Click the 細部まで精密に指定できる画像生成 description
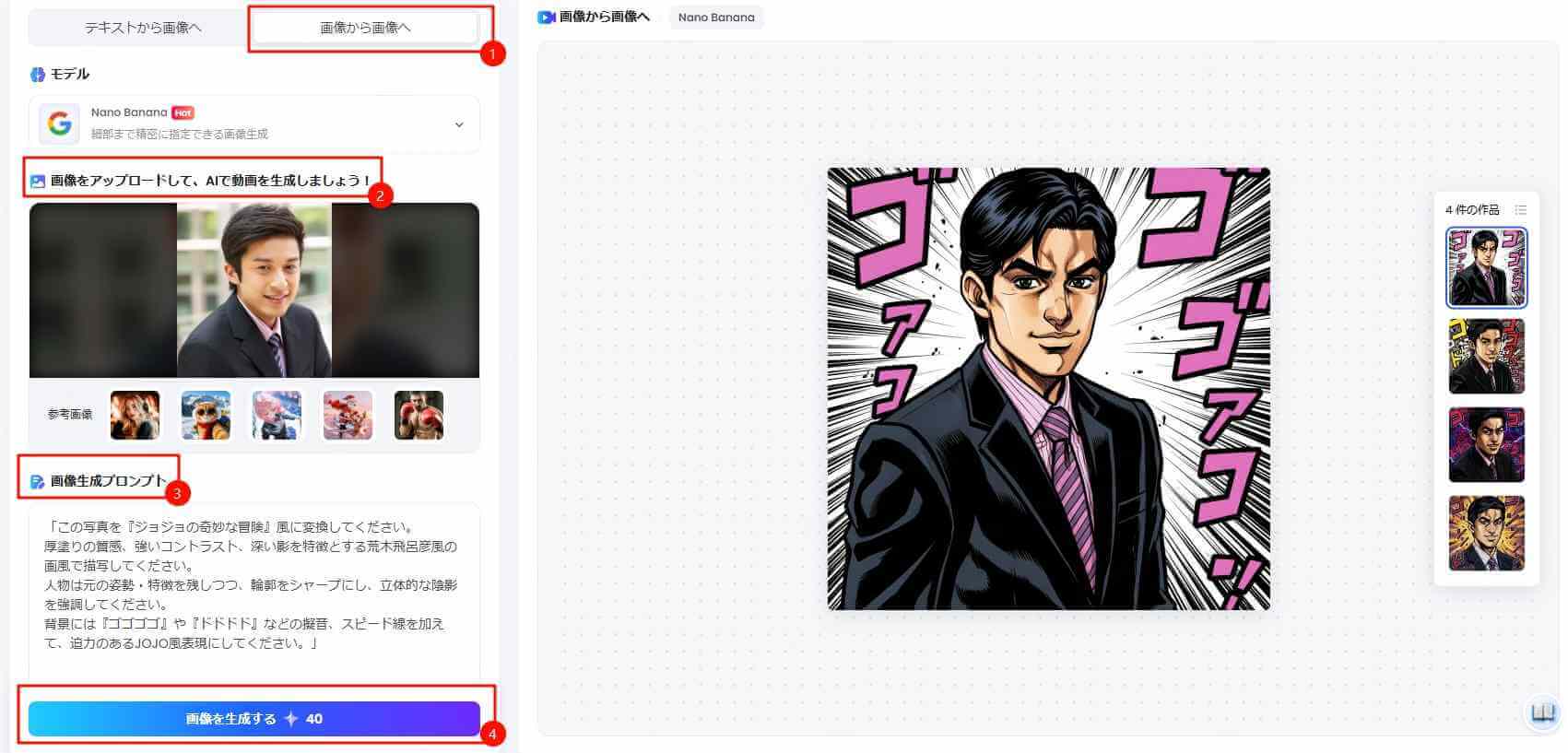The image size is (1568, 753). click(x=180, y=135)
